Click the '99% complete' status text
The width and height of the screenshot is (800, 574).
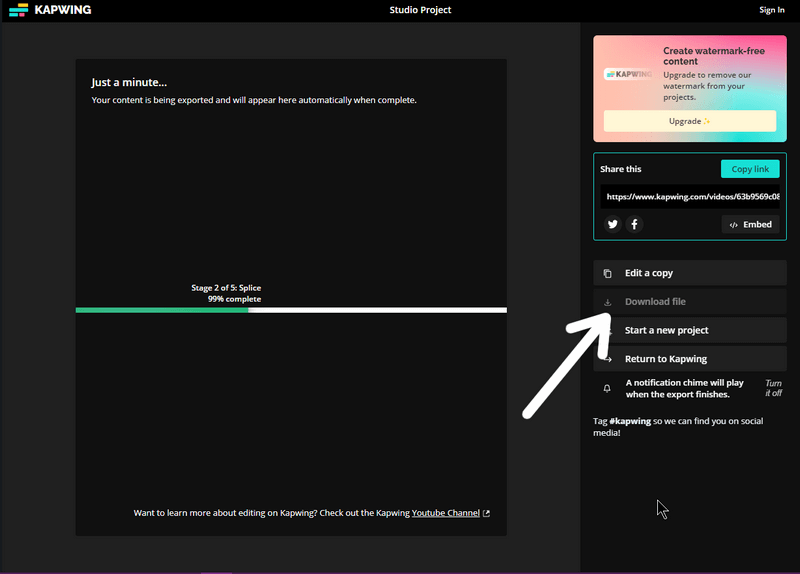pos(234,299)
